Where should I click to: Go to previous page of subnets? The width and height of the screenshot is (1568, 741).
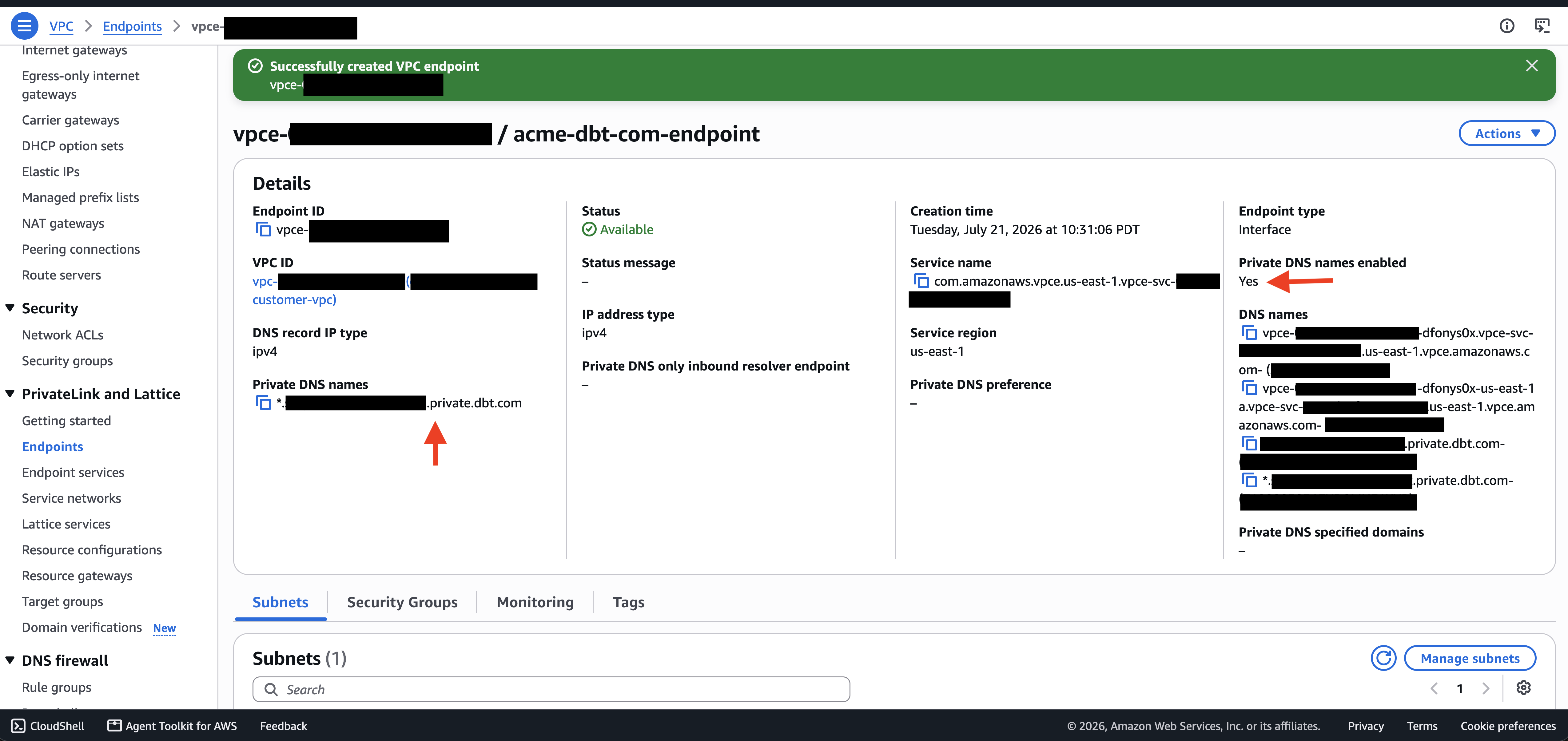[x=1434, y=689]
